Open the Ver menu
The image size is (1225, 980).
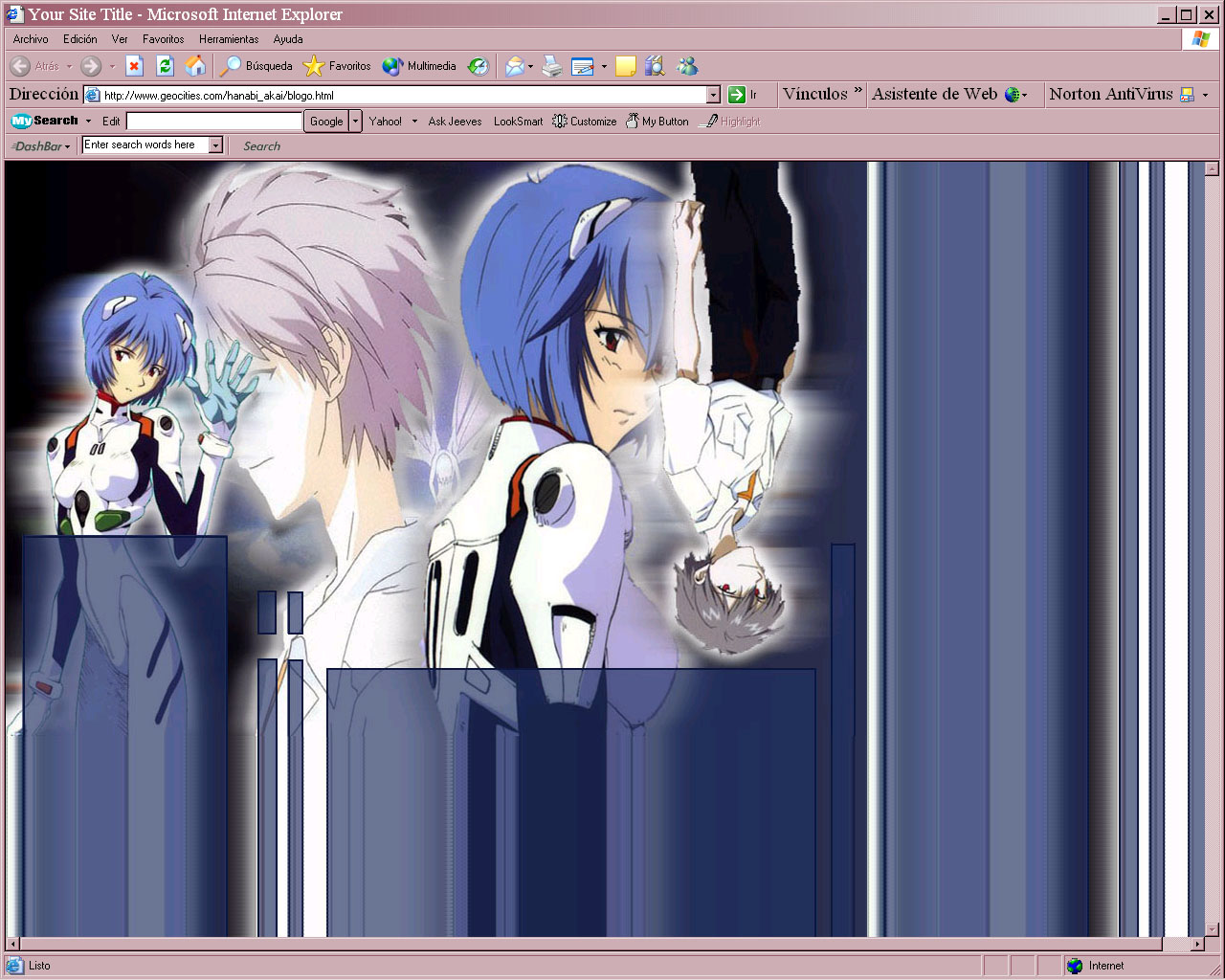pyautogui.click(x=120, y=39)
